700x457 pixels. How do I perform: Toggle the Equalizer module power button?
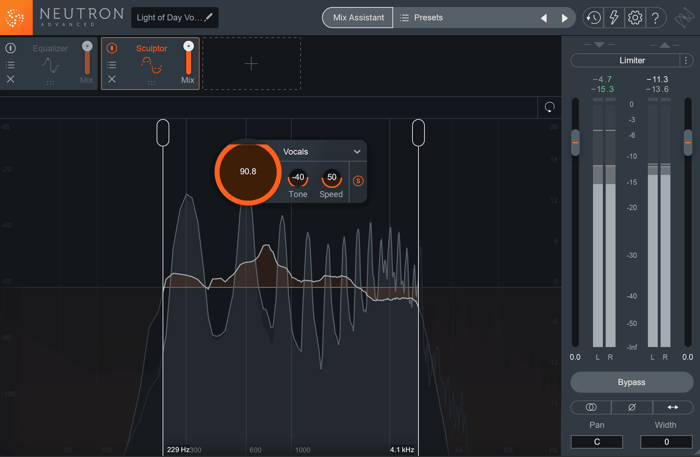[11, 48]
